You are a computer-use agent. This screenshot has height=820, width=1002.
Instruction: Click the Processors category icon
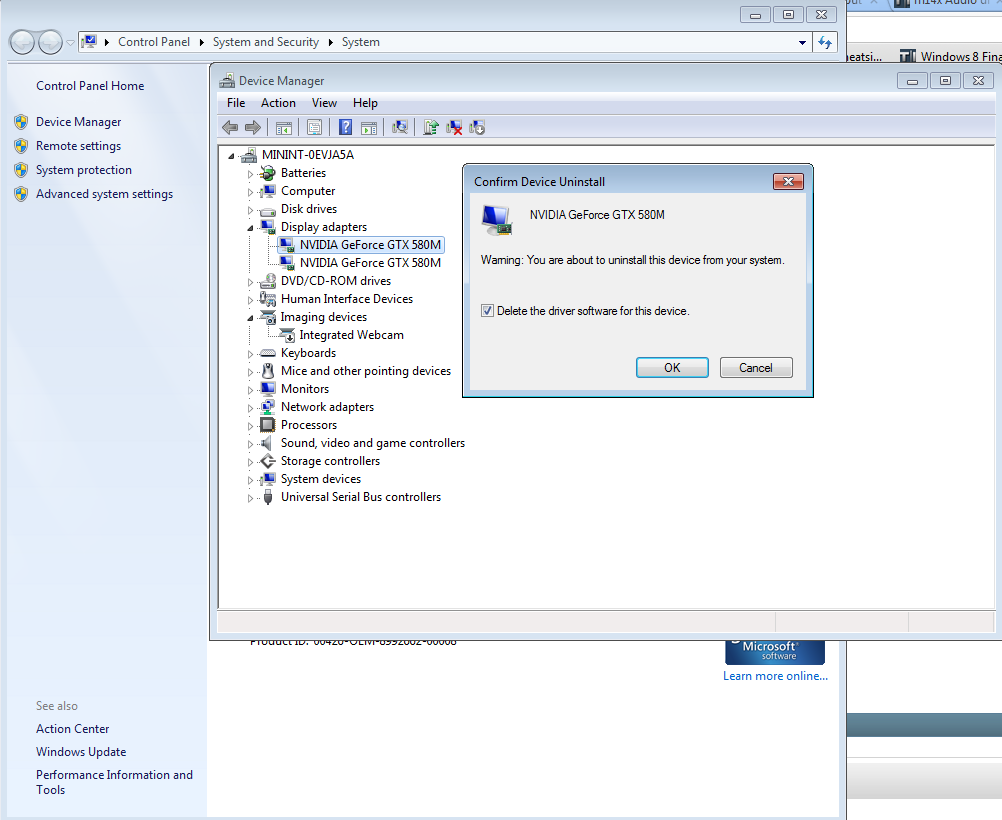268,425
